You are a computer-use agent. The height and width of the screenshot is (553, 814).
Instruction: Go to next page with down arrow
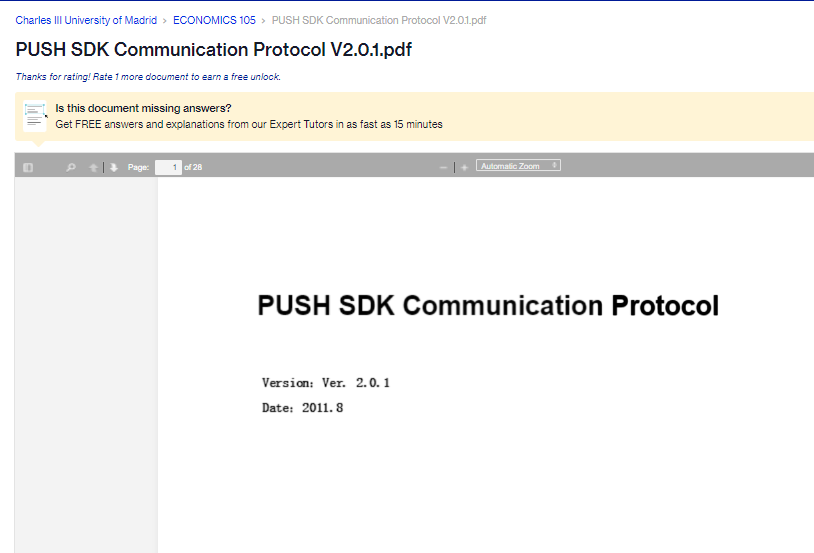click(114, 167)
